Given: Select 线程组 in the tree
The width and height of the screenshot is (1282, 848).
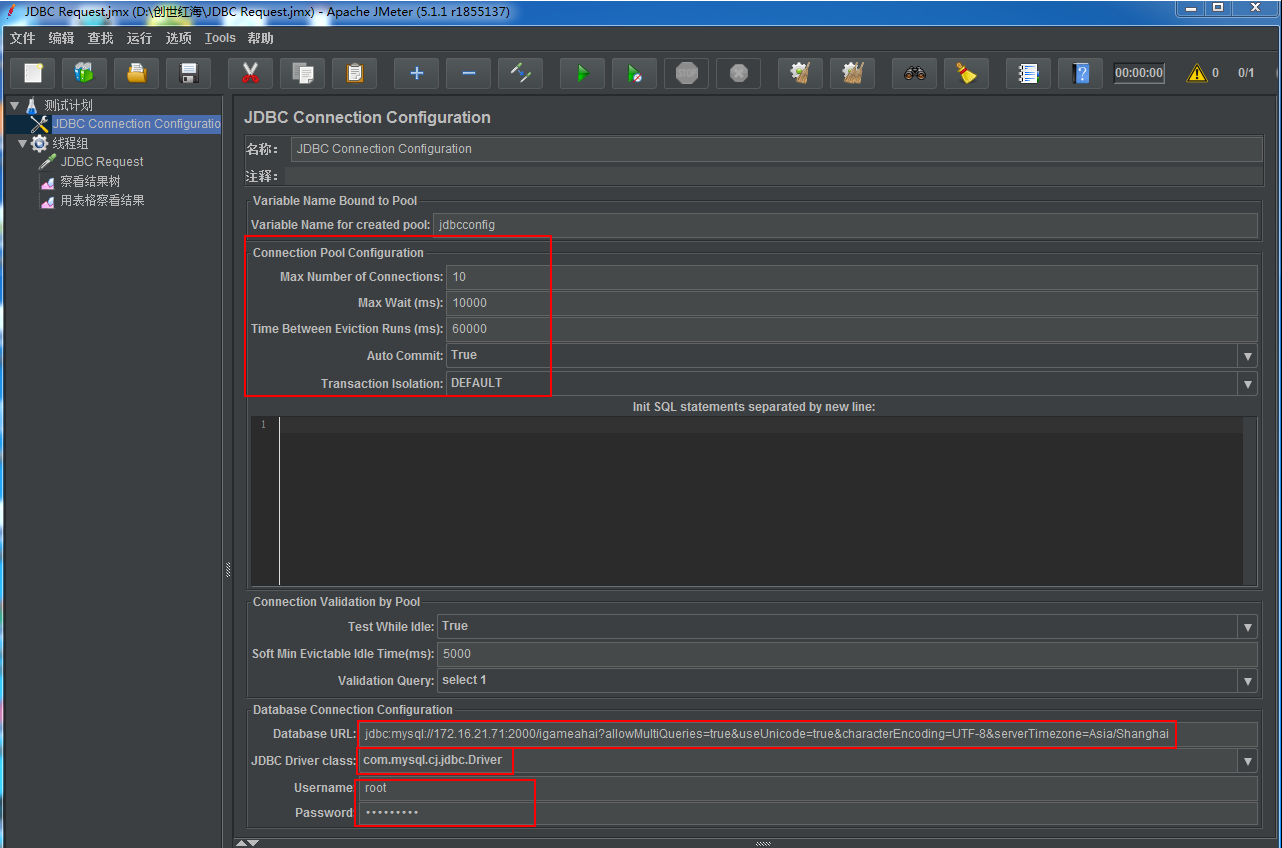Looking at the screenshot, I should [70, 143].
